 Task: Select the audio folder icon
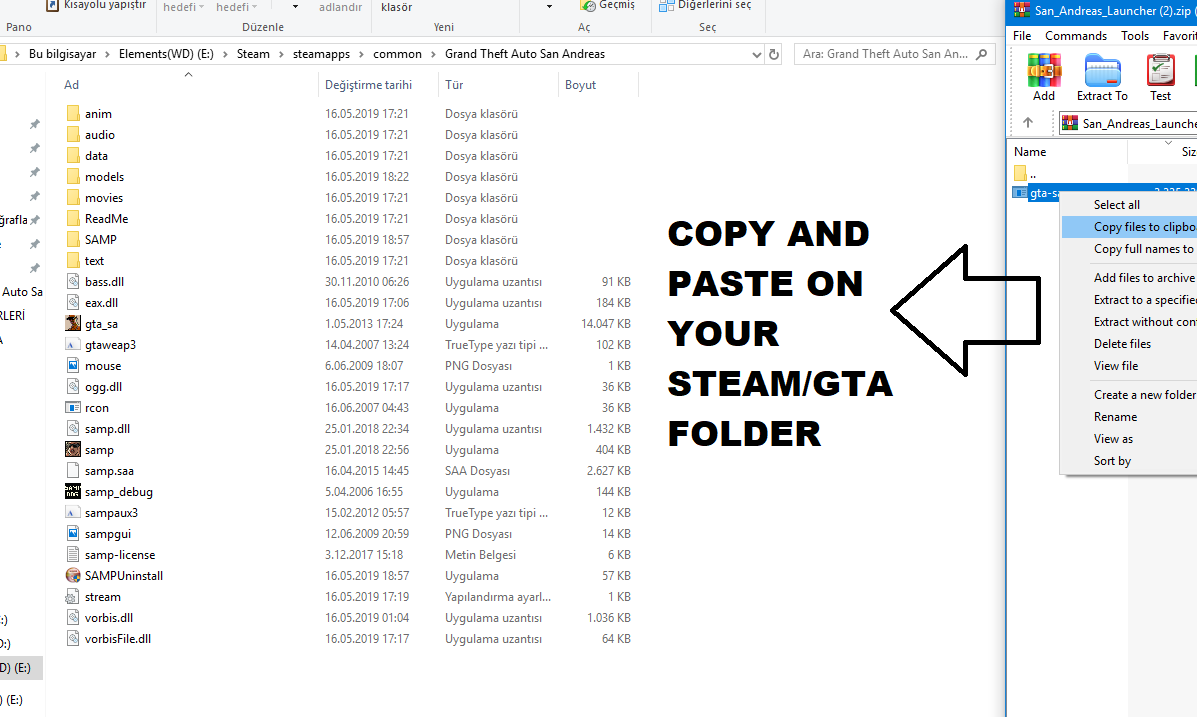click(73, 134)
